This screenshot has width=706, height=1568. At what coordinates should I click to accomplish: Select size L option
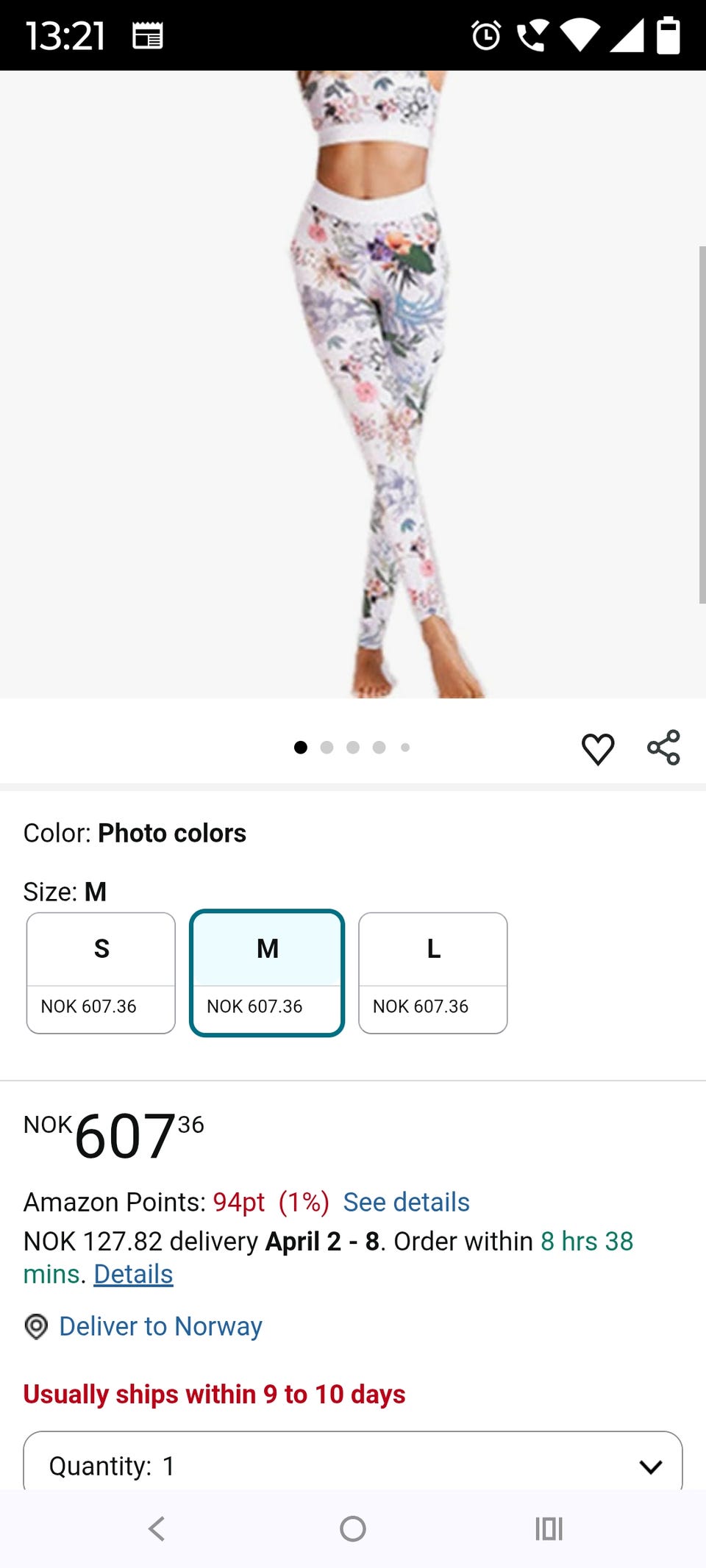coord(433,973)
